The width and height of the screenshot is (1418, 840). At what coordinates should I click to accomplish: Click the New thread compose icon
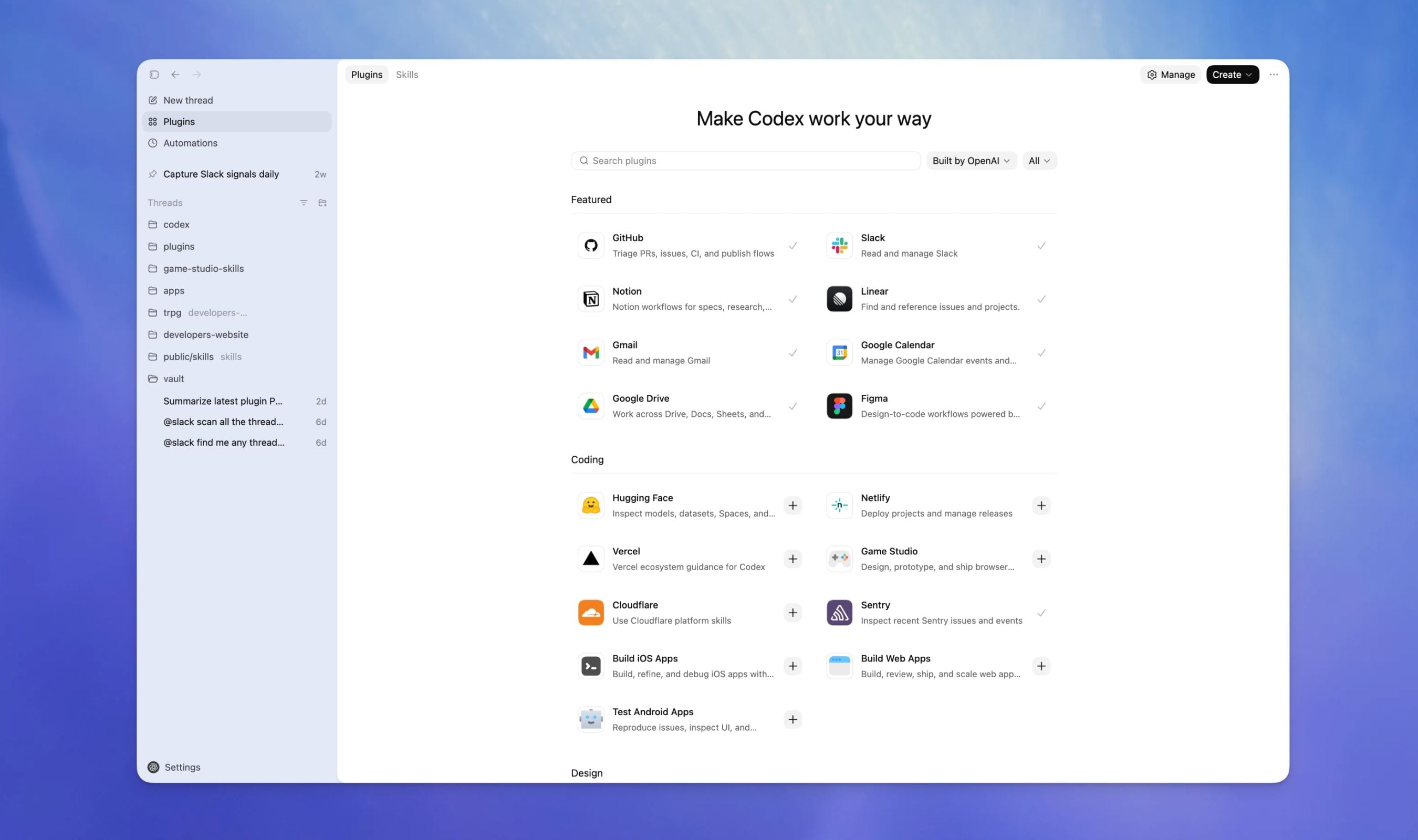tap(152, 100)
